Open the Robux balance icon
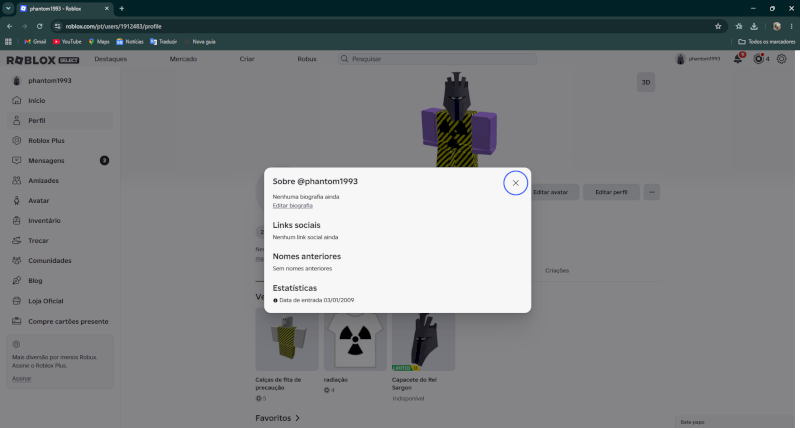 point(759,59)
